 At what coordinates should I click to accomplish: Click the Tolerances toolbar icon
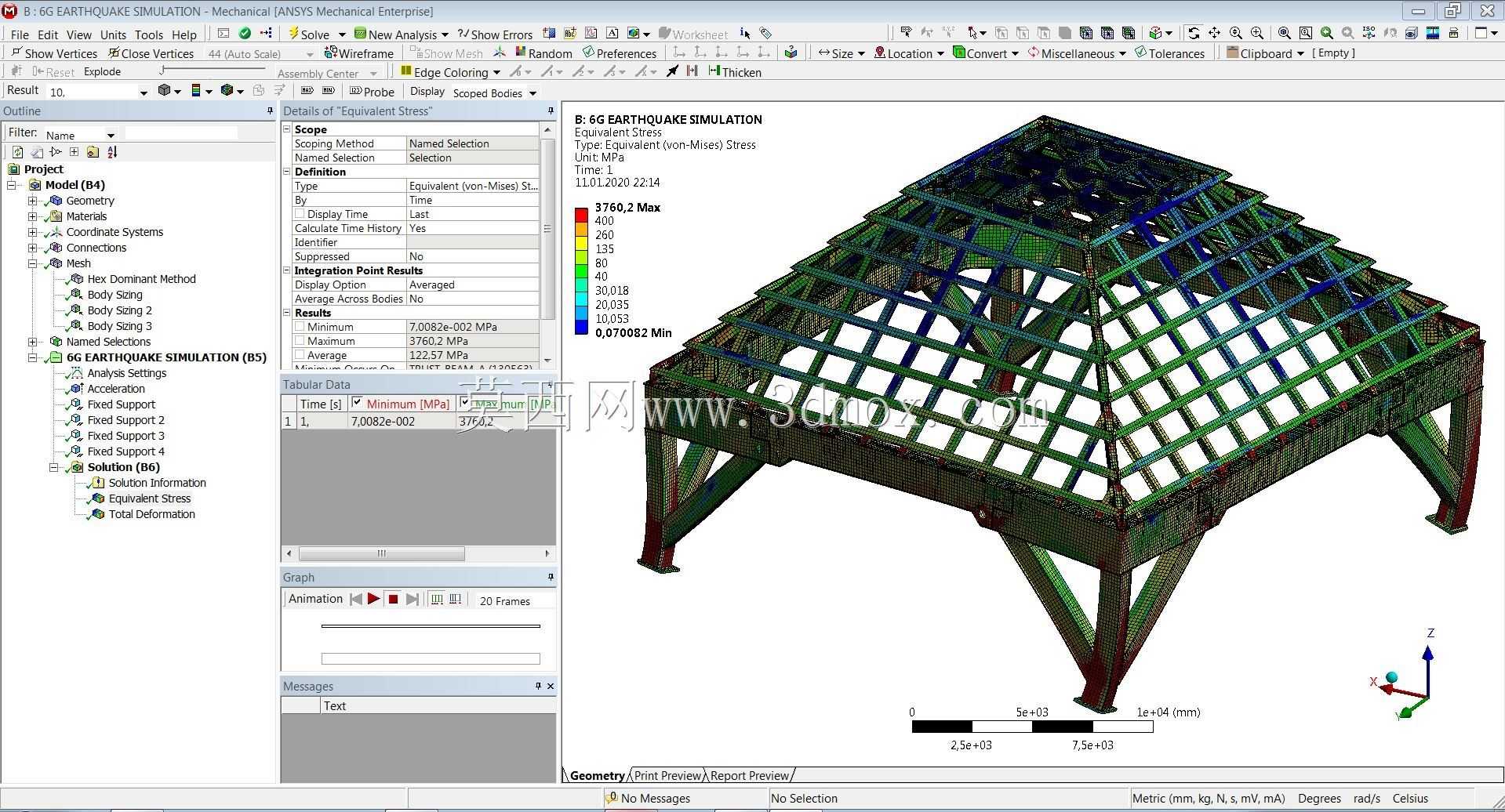(1141, 53)
